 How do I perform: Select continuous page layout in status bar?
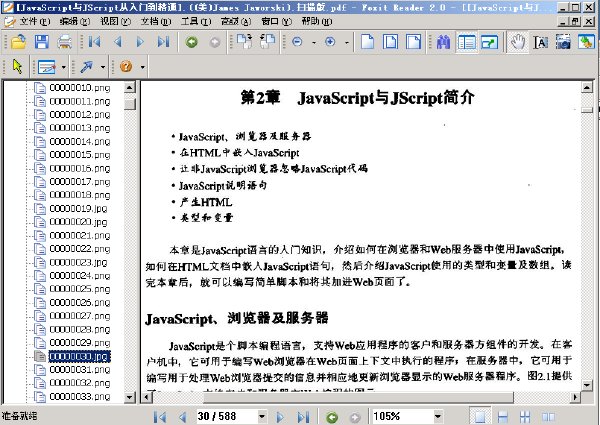502,417
